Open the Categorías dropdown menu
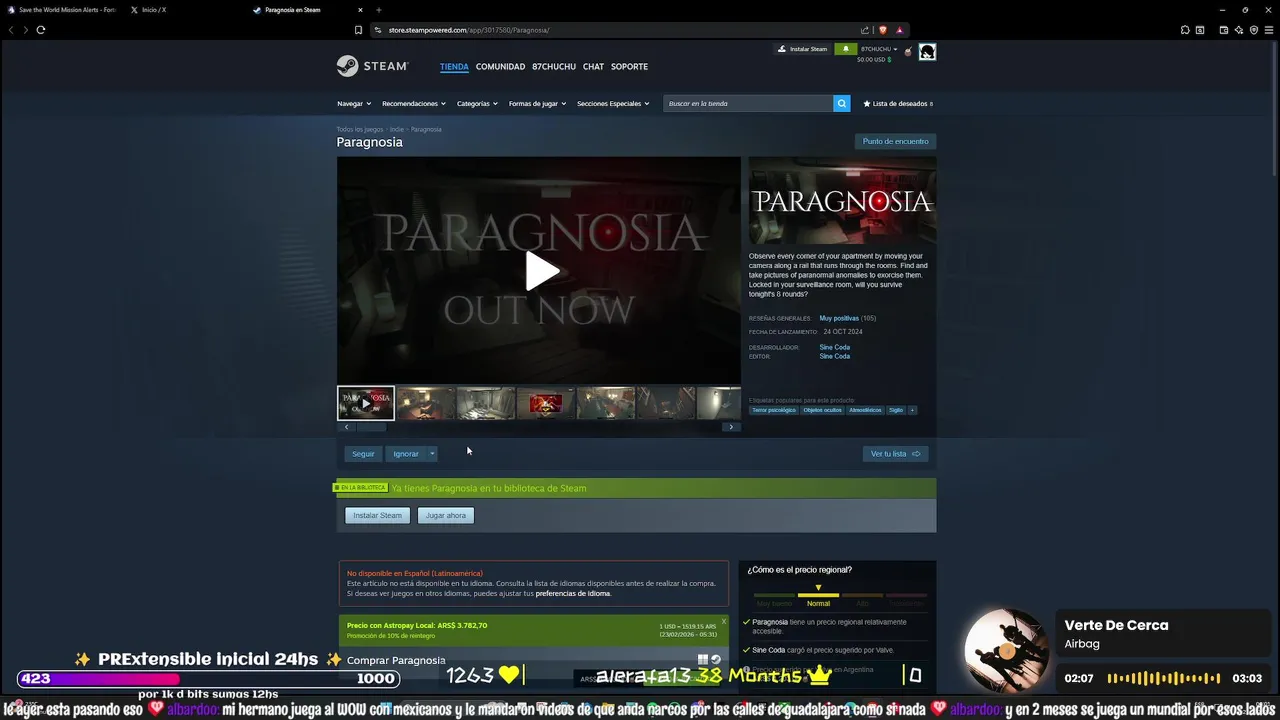The image size is (1280, 720). [x=477, y=103]
